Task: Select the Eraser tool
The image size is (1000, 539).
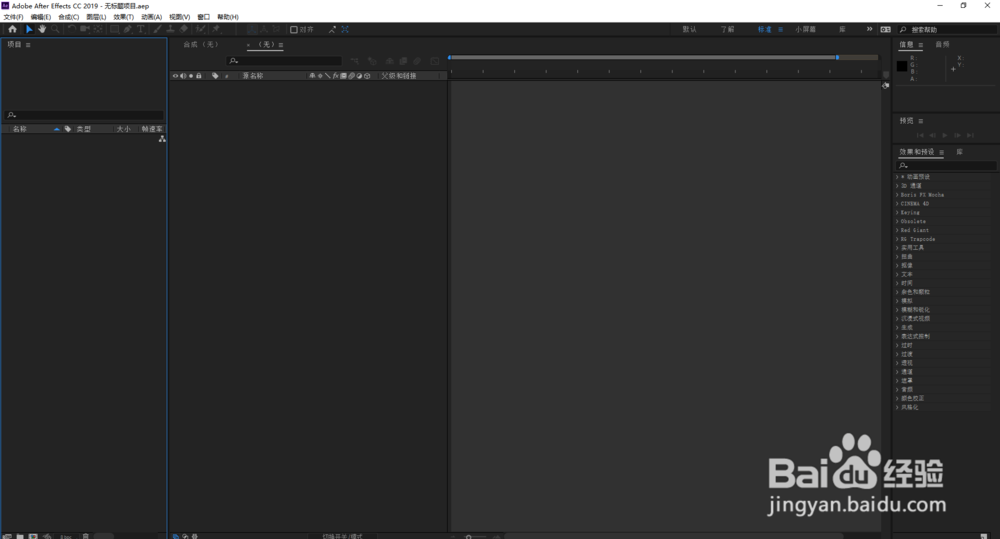Action: [x=184, y=29]
